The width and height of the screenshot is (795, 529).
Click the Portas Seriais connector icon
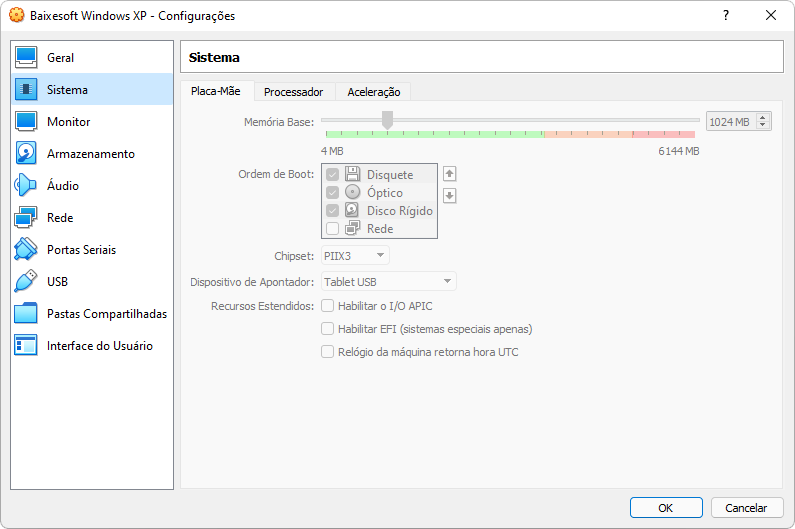pos(25,249)
